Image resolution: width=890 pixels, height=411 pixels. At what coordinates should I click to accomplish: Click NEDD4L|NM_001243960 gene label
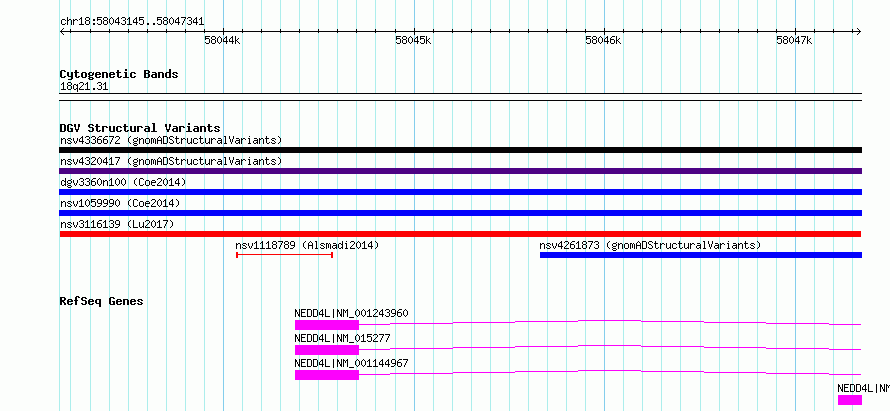click(351, 313)
